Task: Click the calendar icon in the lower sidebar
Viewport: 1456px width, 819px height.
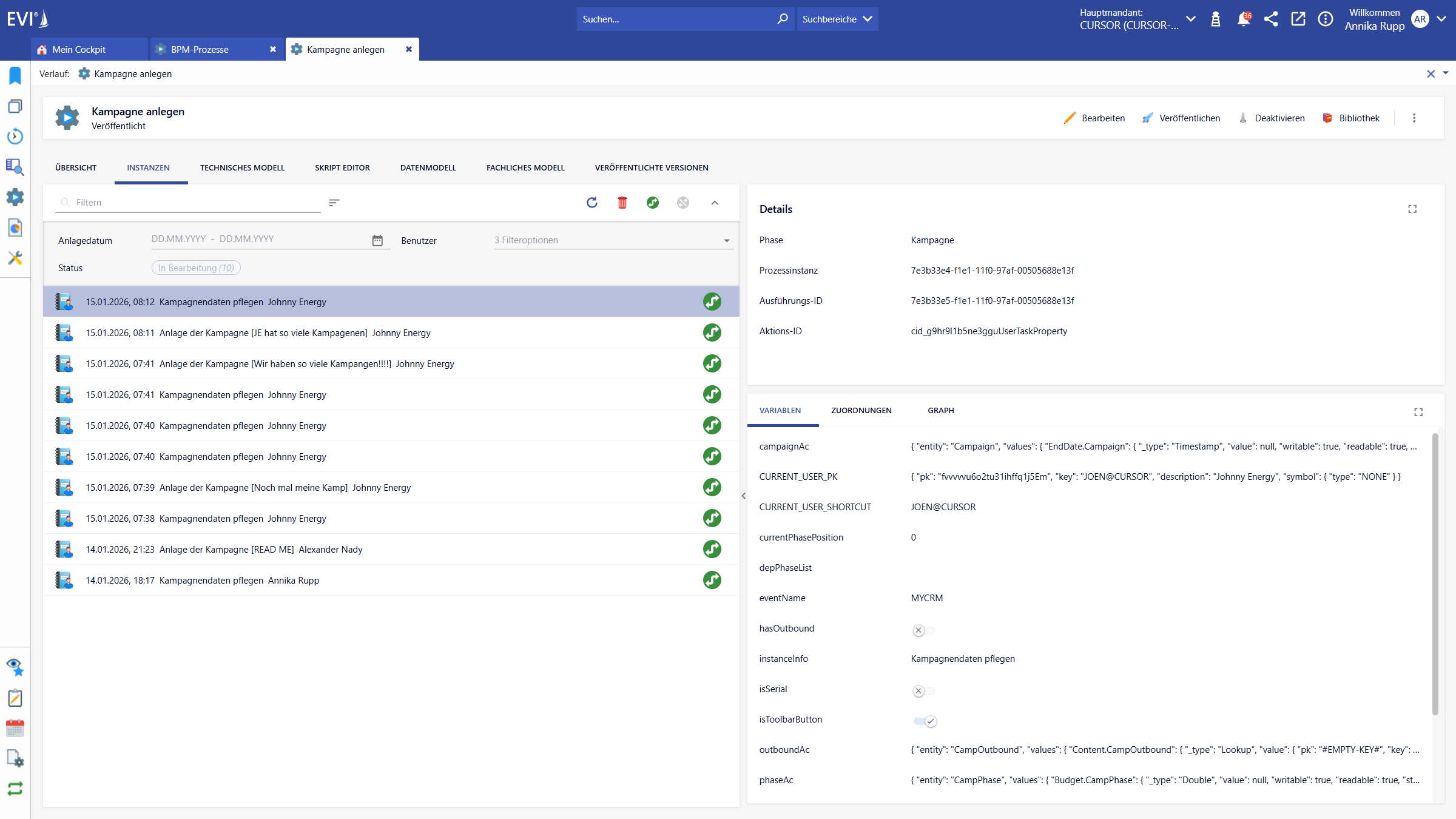Action: point(15,728)
